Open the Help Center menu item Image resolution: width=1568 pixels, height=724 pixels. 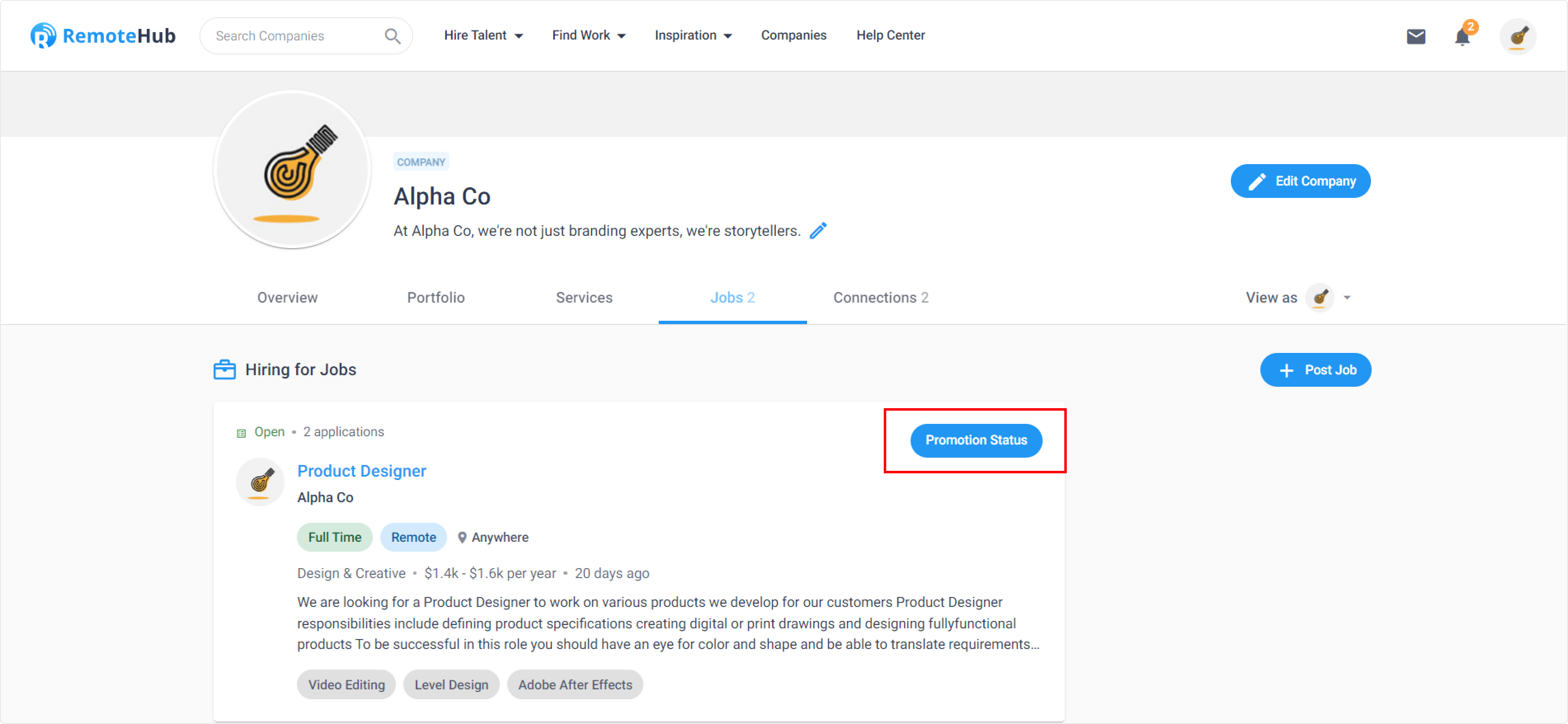click(890, 35)
